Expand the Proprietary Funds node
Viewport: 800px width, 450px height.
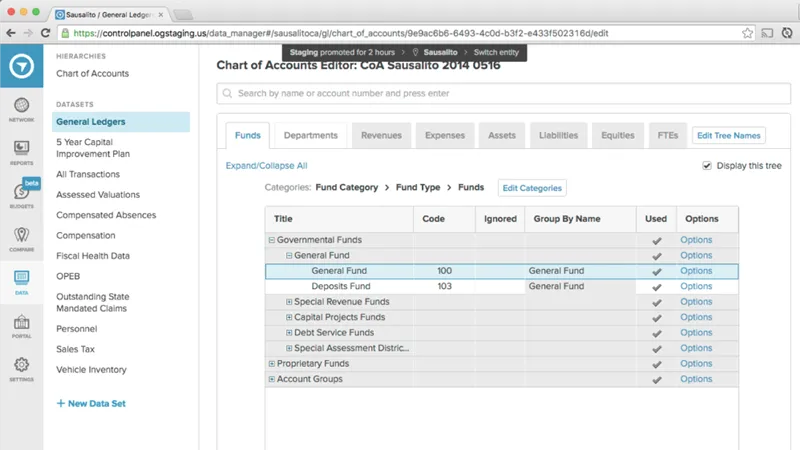click(271, 363)
